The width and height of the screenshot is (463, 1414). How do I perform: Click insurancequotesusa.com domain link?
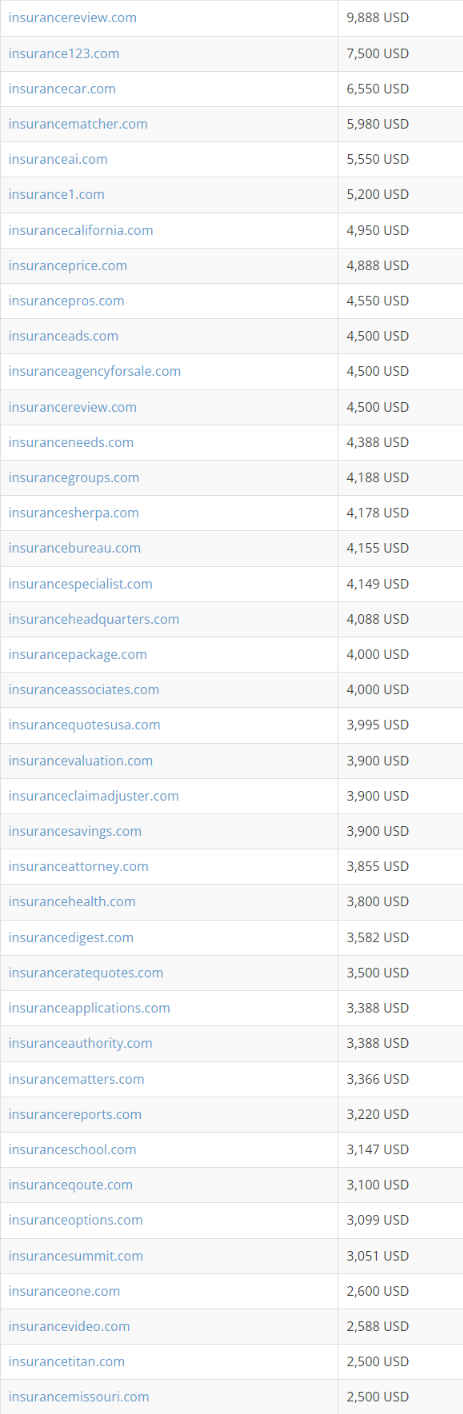pyautogui.click(x=84, y=725)
